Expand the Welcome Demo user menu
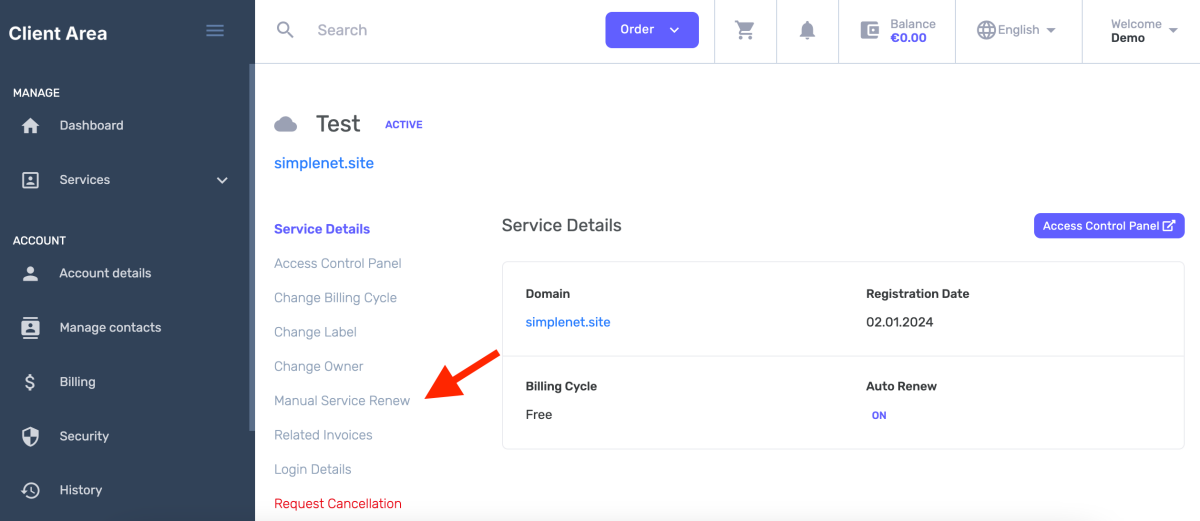Screen dimensions: 1200x521 [x=1144, y=31]
